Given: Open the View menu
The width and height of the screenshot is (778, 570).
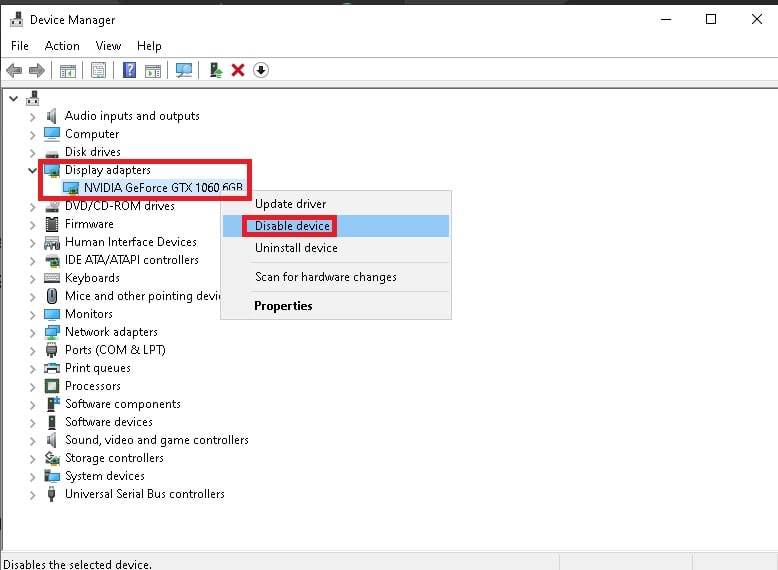Looking at the screenshot, I should tap(108, 46).
